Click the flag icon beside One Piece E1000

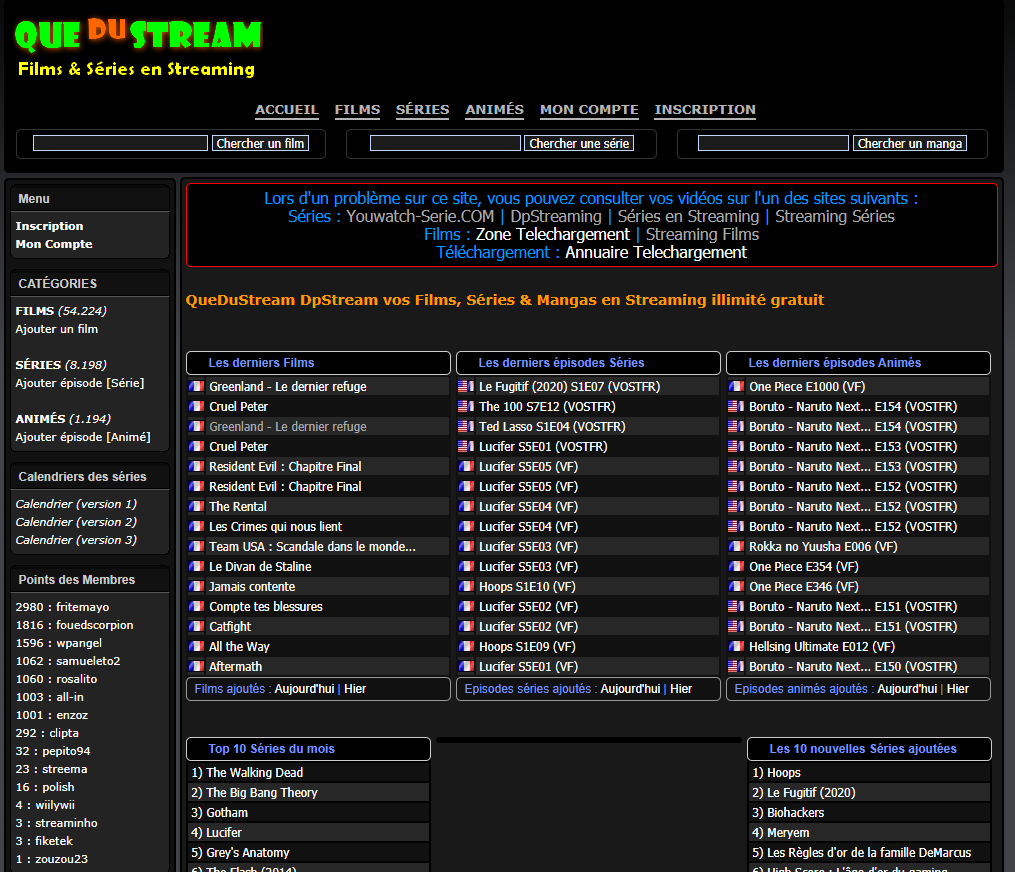(736, 386)
